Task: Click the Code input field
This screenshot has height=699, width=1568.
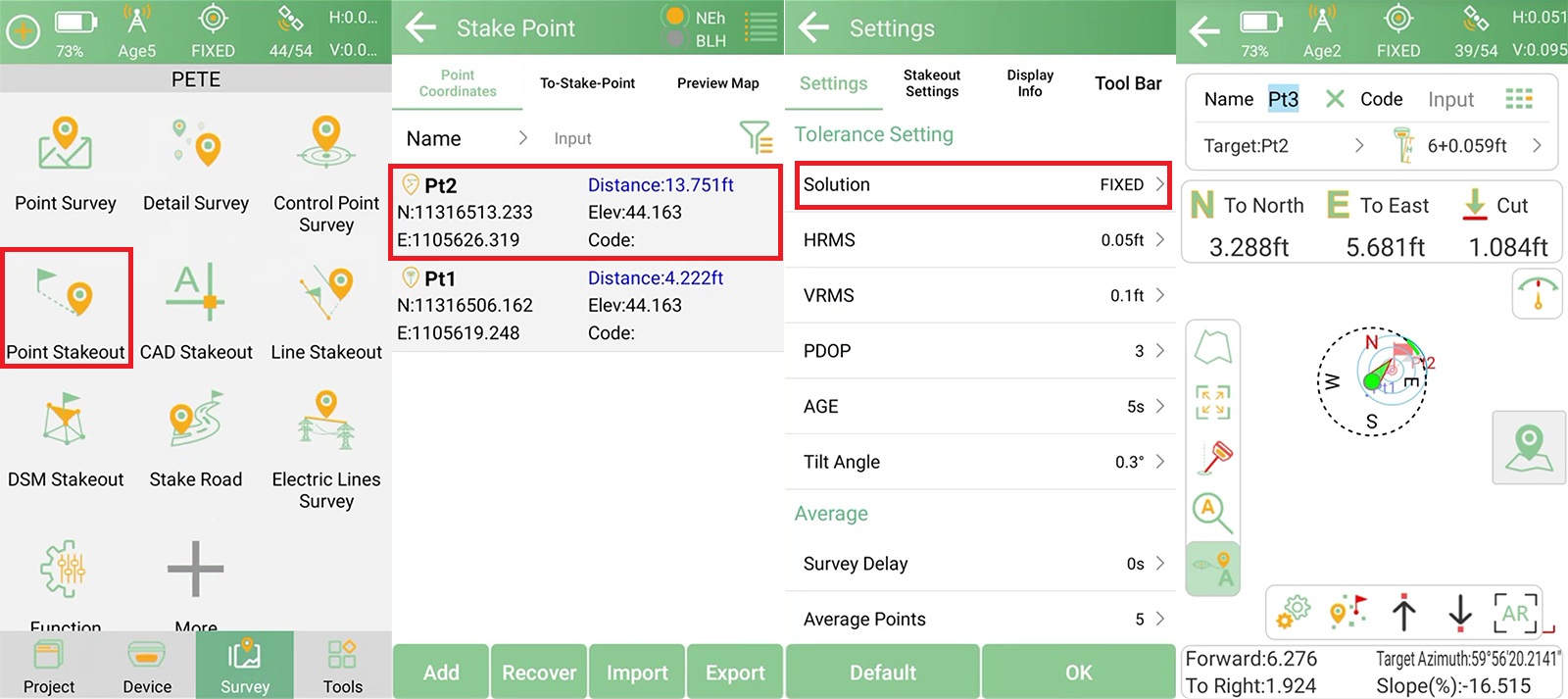Action: pyautogui.click(x=1449, y=99)
